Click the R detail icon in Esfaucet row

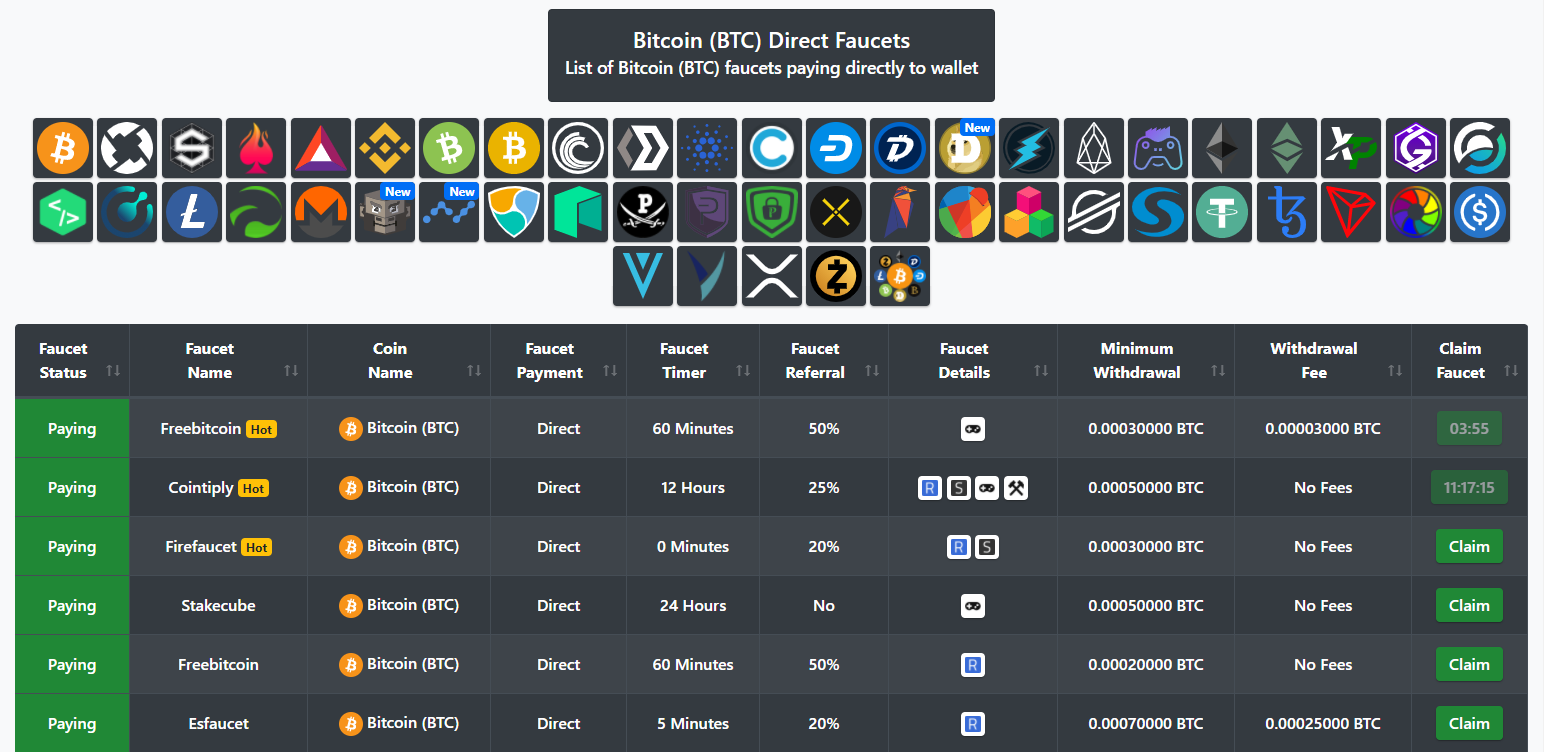(x=973, y=724)
